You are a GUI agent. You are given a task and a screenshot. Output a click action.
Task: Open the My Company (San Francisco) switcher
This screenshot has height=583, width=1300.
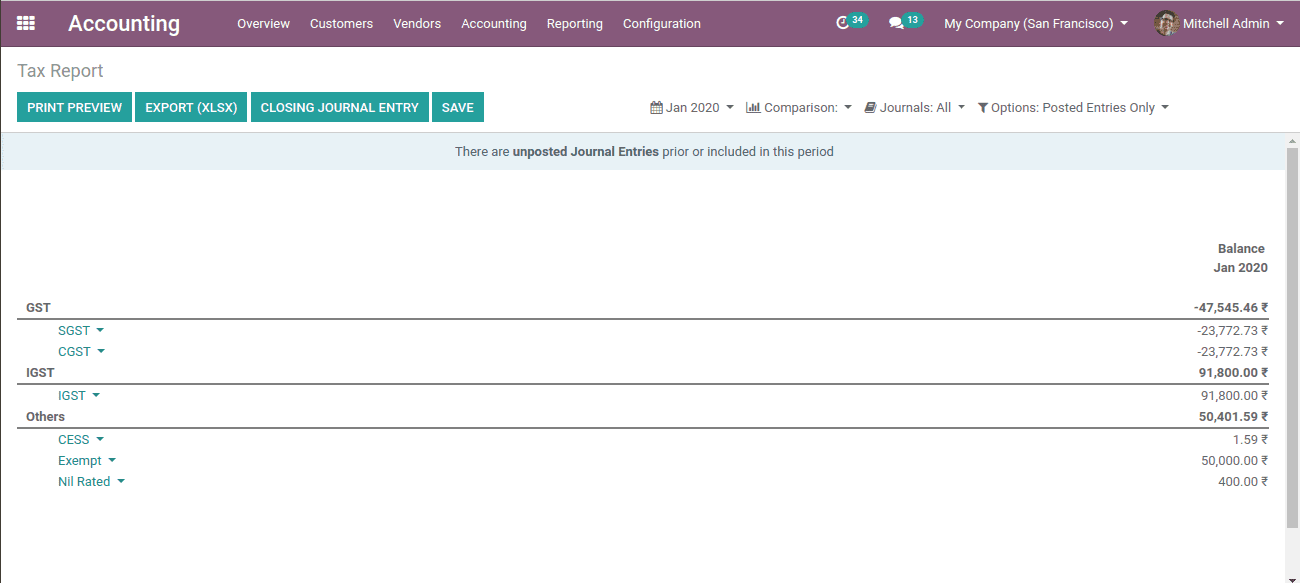click(1036, 23)
